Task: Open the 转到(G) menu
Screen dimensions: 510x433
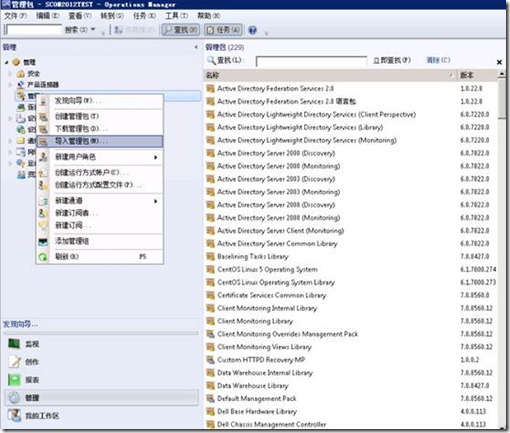Action: 112,16
